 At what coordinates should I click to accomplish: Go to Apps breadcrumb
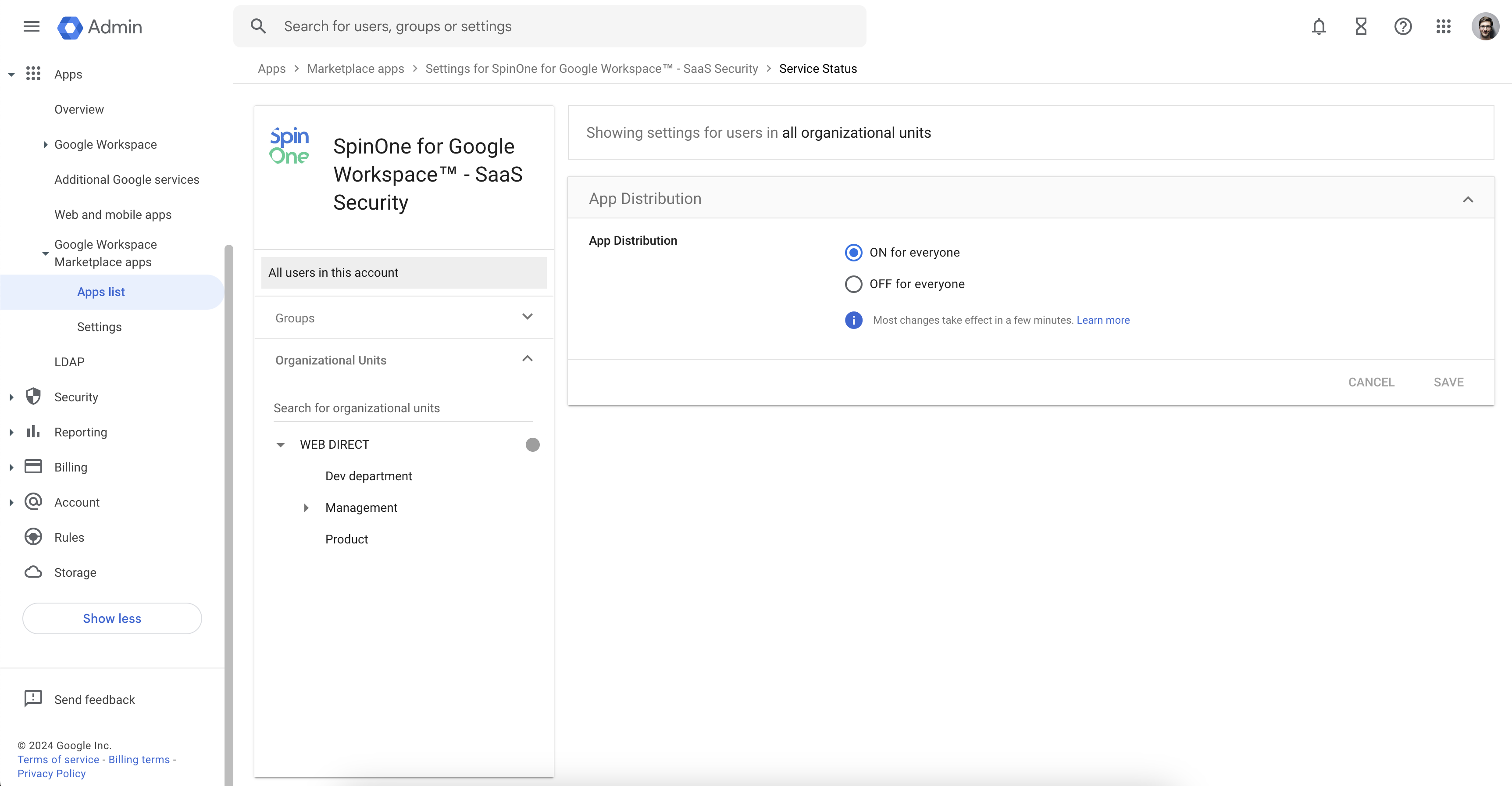[x=272, y=69]
